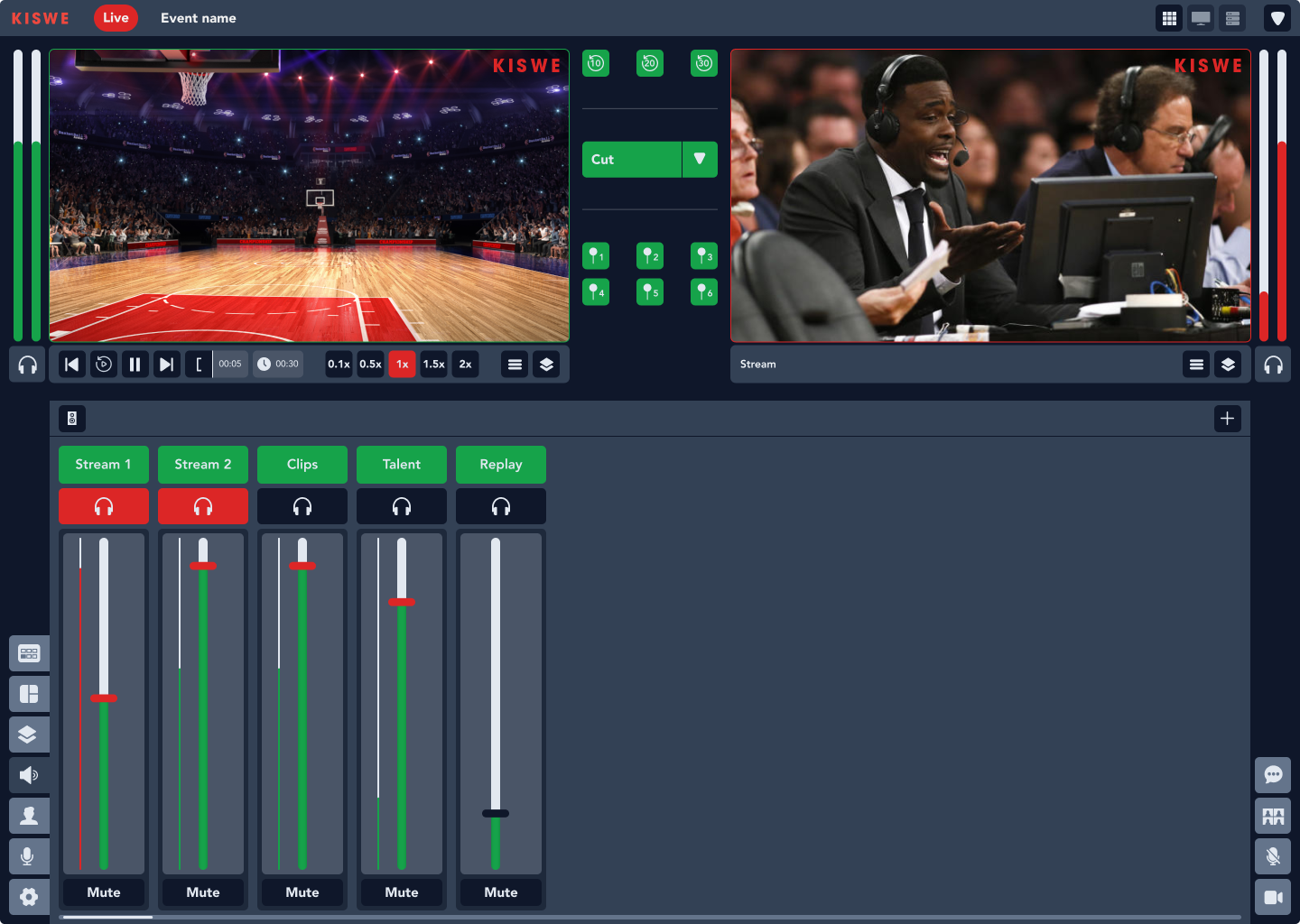This screenshot has width=1300, height=924.
Task: Select the Talent channel tab
Action: tap(402, 464)
